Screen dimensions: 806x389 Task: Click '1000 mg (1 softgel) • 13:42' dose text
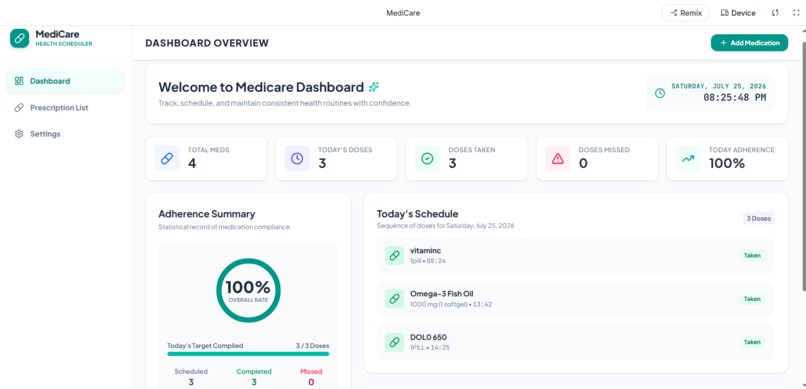(x=451, y=304)
